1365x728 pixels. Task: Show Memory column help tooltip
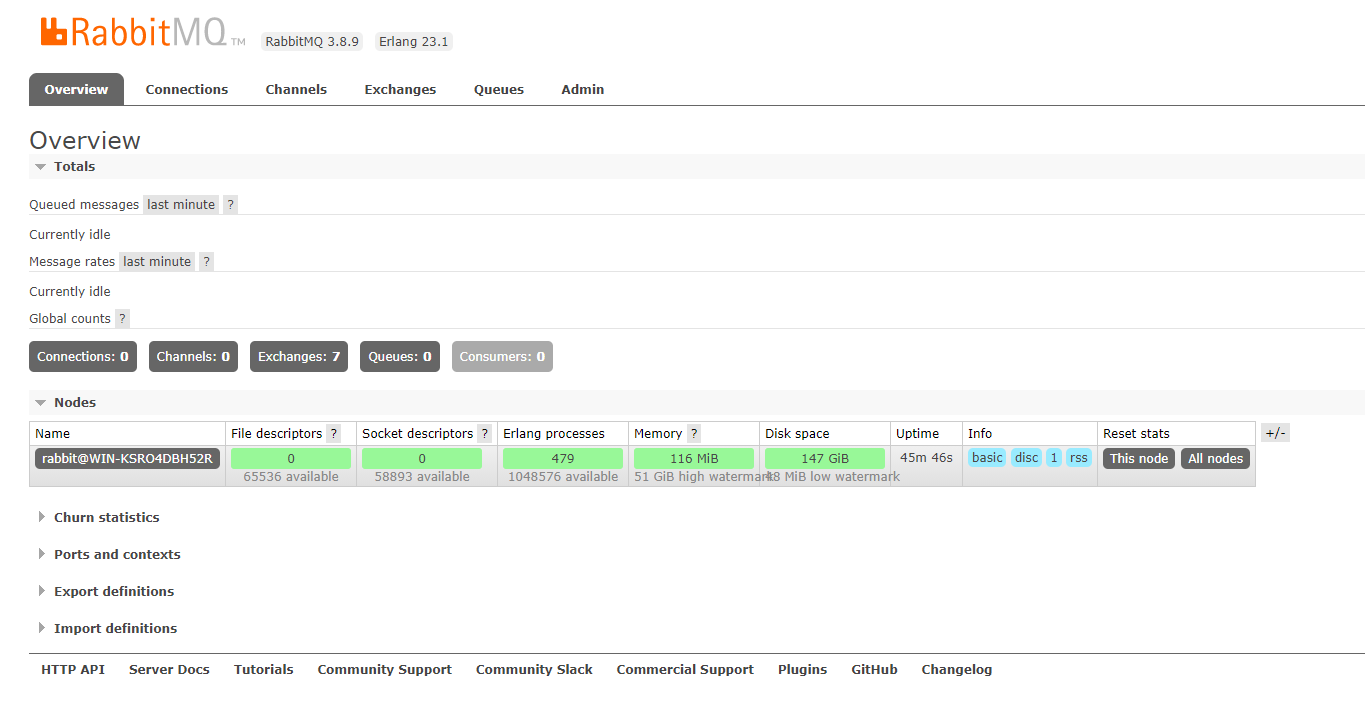point(694,433)
